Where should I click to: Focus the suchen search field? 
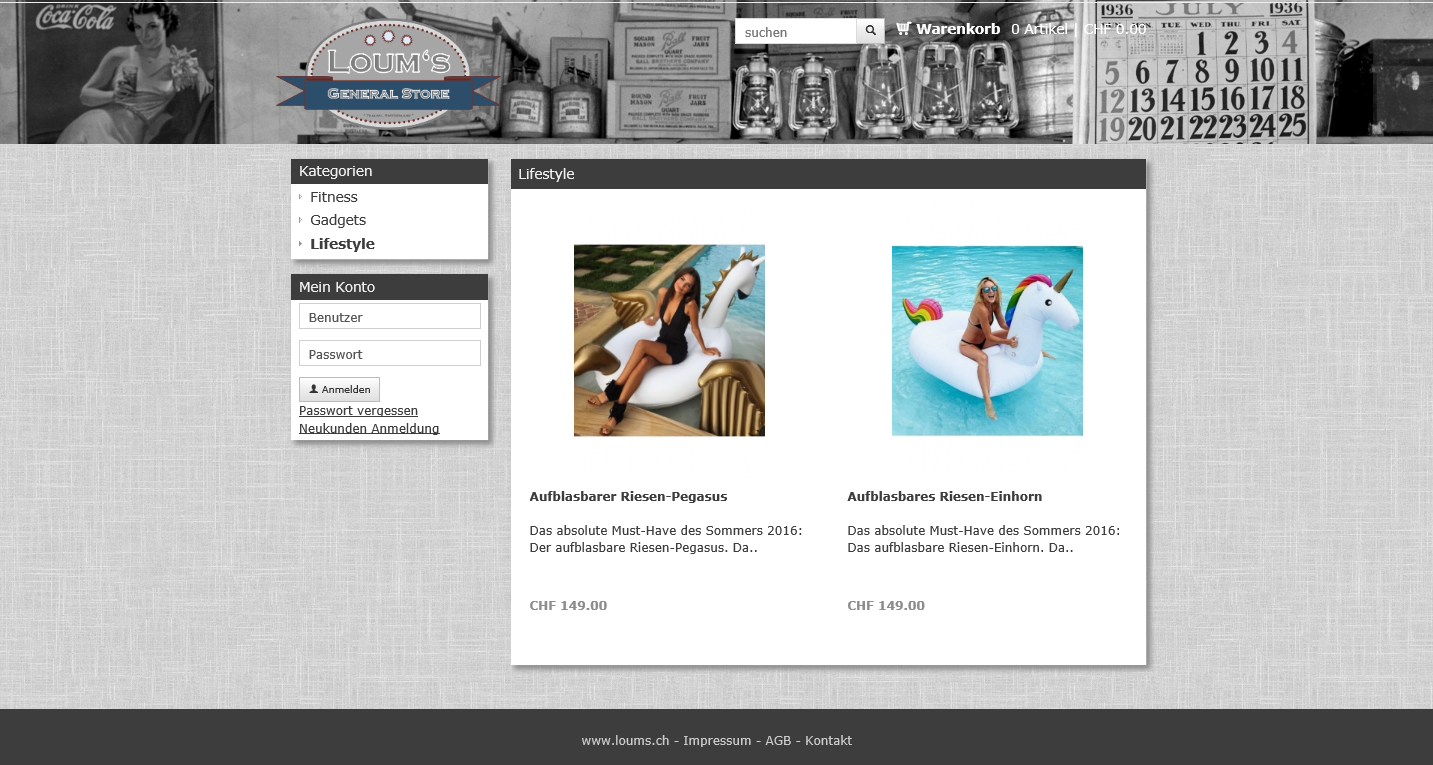tap(796, 32)
